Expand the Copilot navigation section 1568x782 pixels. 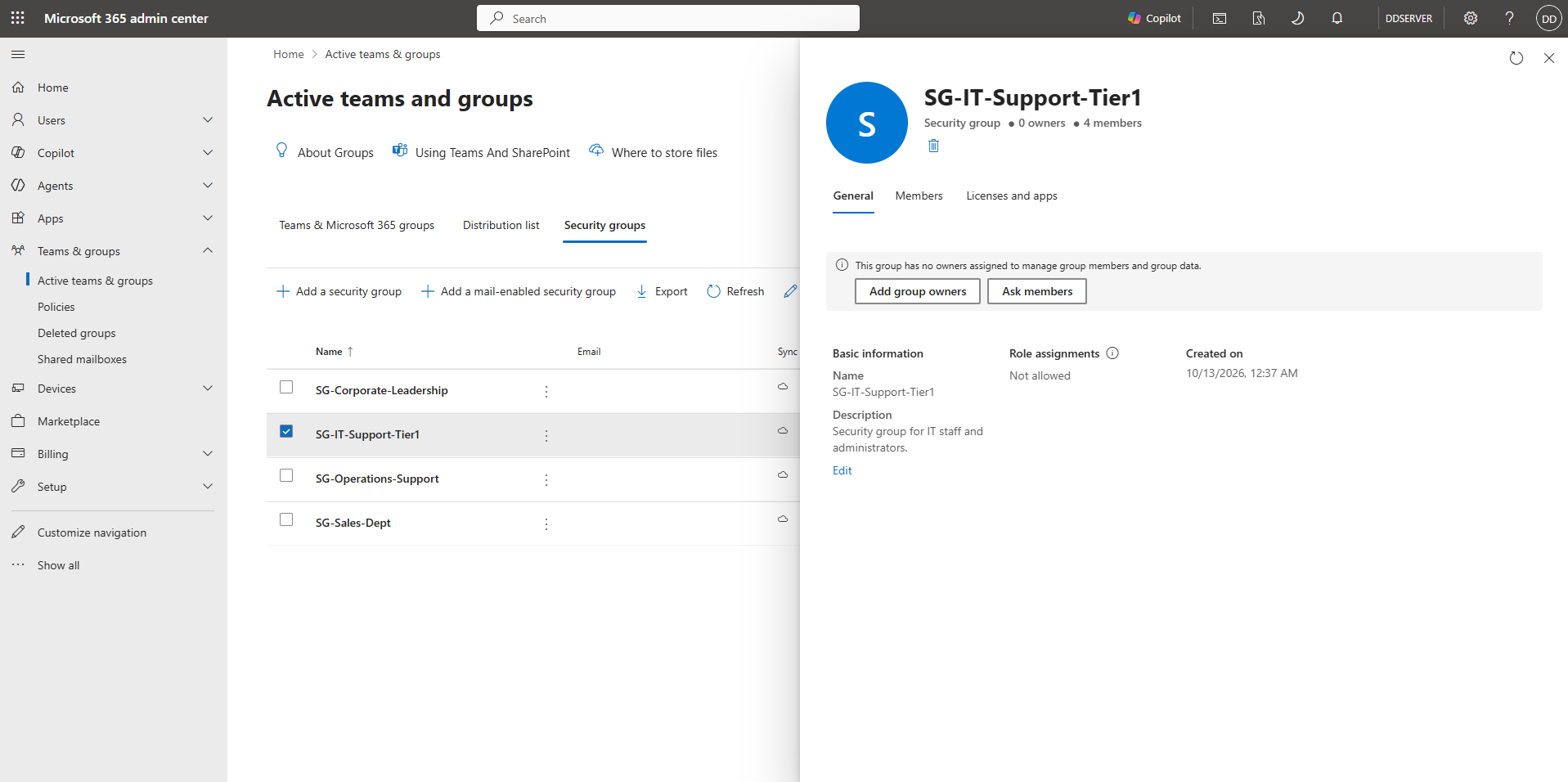[x=208, y=153]
